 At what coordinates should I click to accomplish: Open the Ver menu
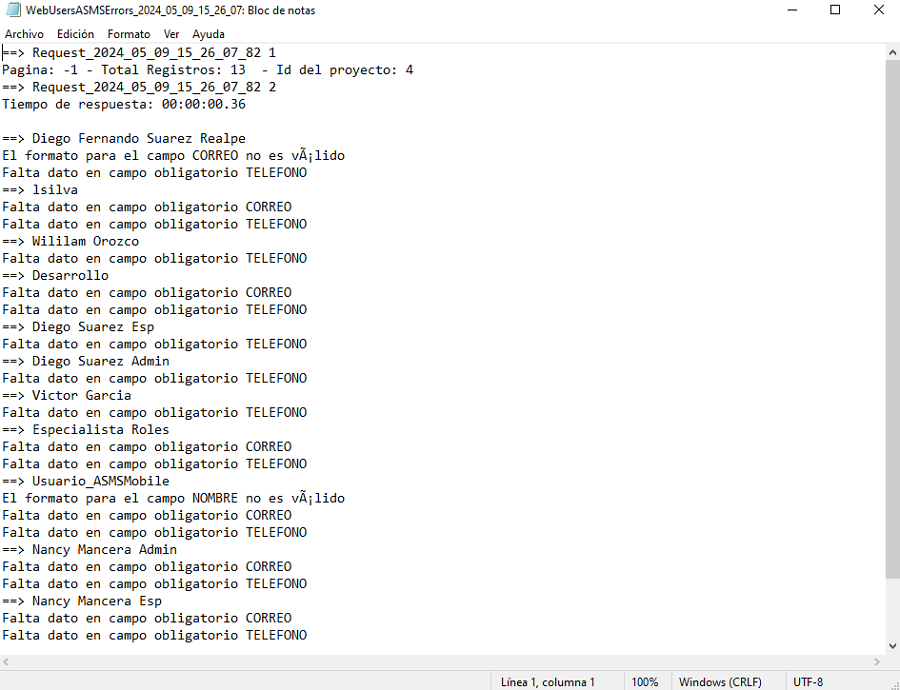point(171,34)
